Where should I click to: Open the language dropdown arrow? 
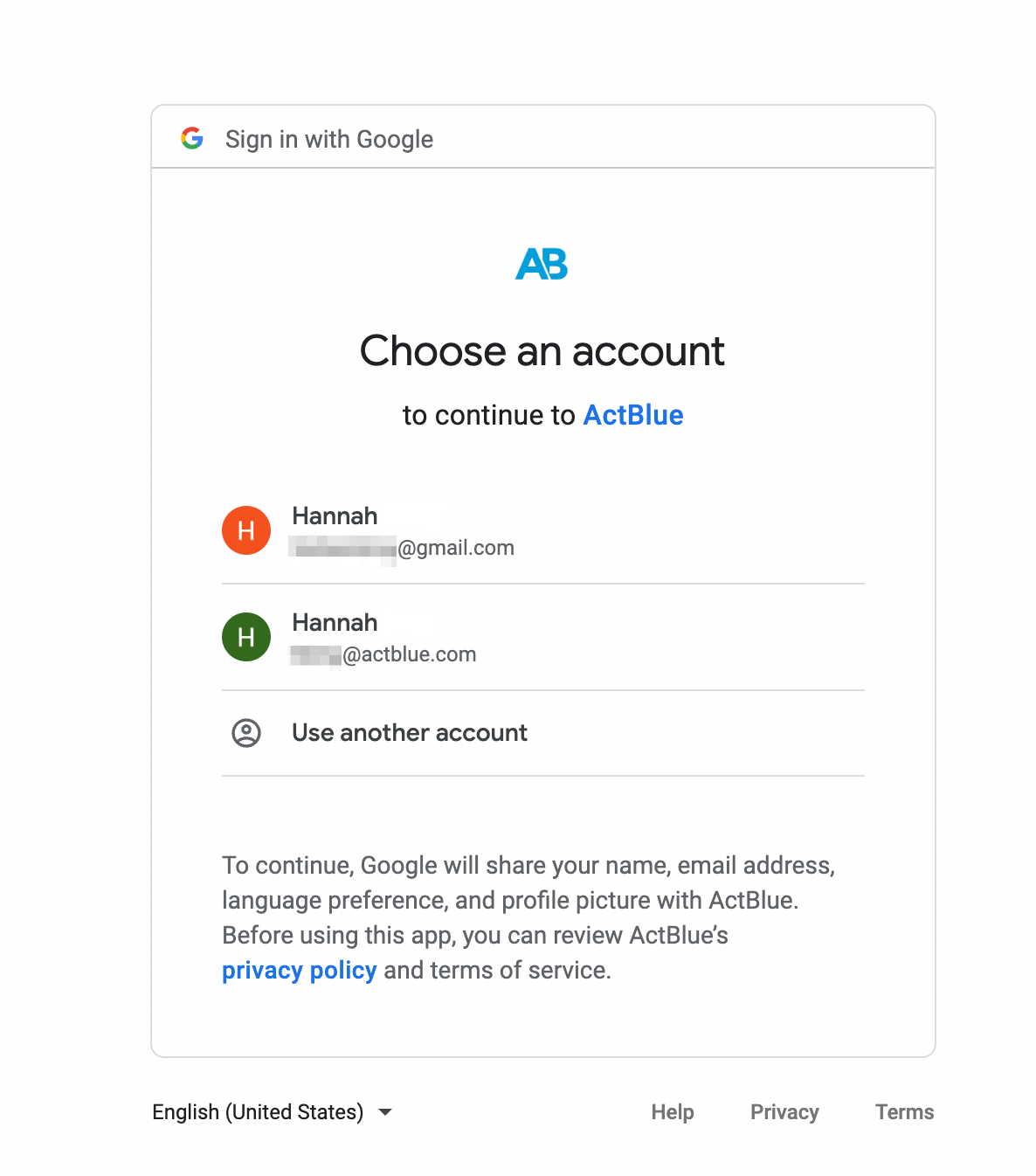click(x=385, y=1112)
